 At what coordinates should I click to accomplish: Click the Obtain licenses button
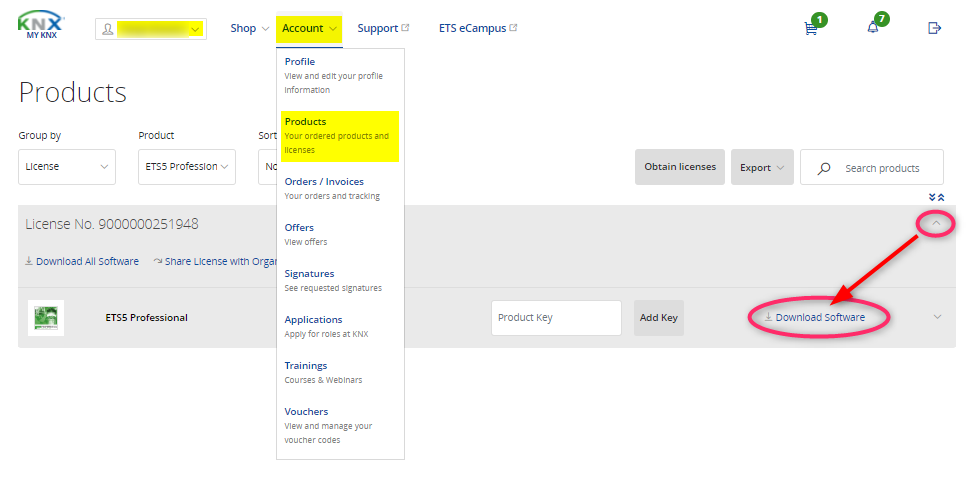tap(680, 167)
